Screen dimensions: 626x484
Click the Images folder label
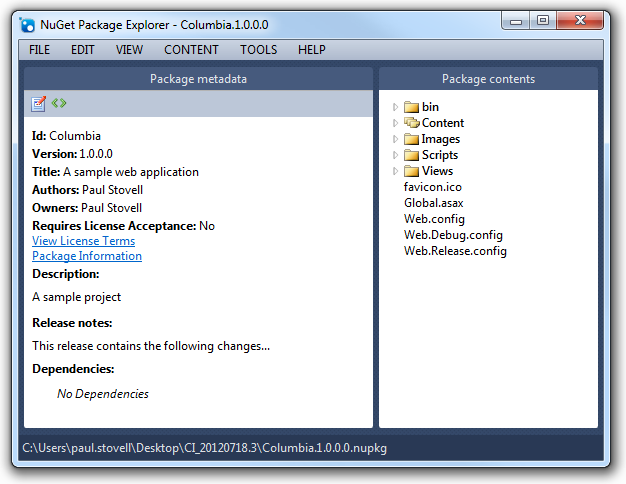point(441,139)
